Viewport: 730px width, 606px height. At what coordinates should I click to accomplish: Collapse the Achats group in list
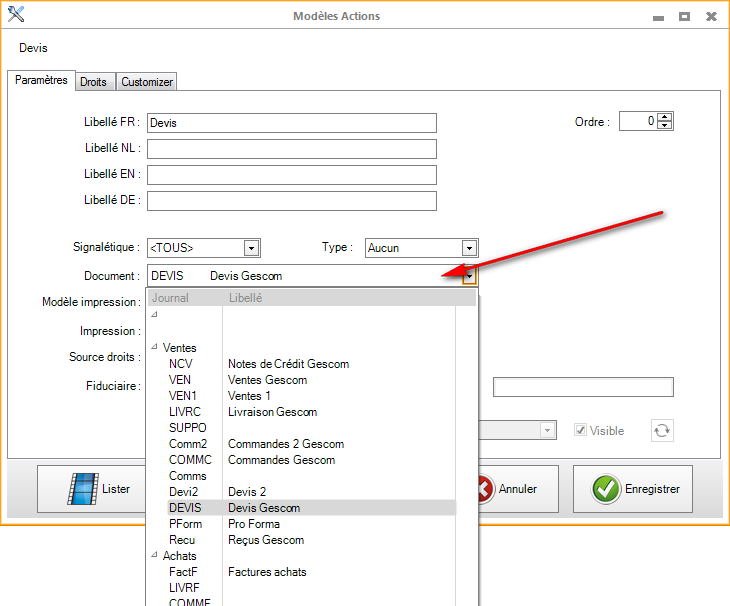tap(155, 556)
